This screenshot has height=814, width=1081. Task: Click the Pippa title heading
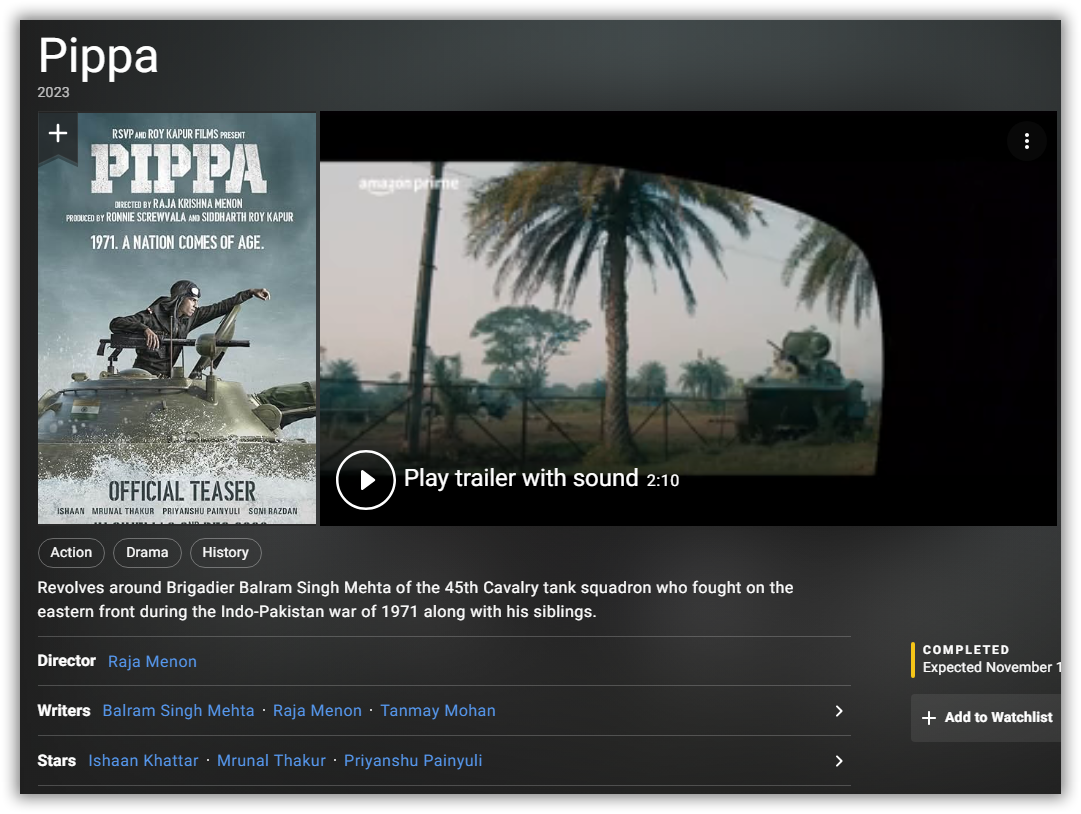99,57
